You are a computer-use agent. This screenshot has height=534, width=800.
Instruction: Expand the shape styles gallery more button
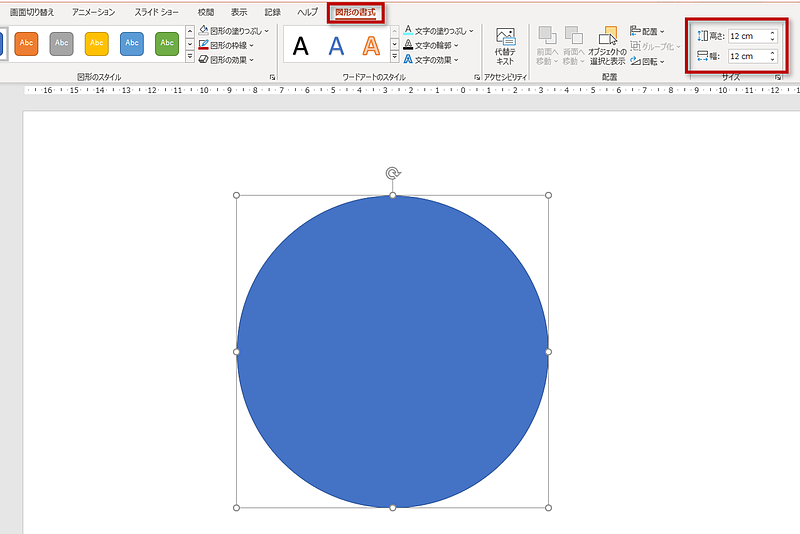point(190,57)
